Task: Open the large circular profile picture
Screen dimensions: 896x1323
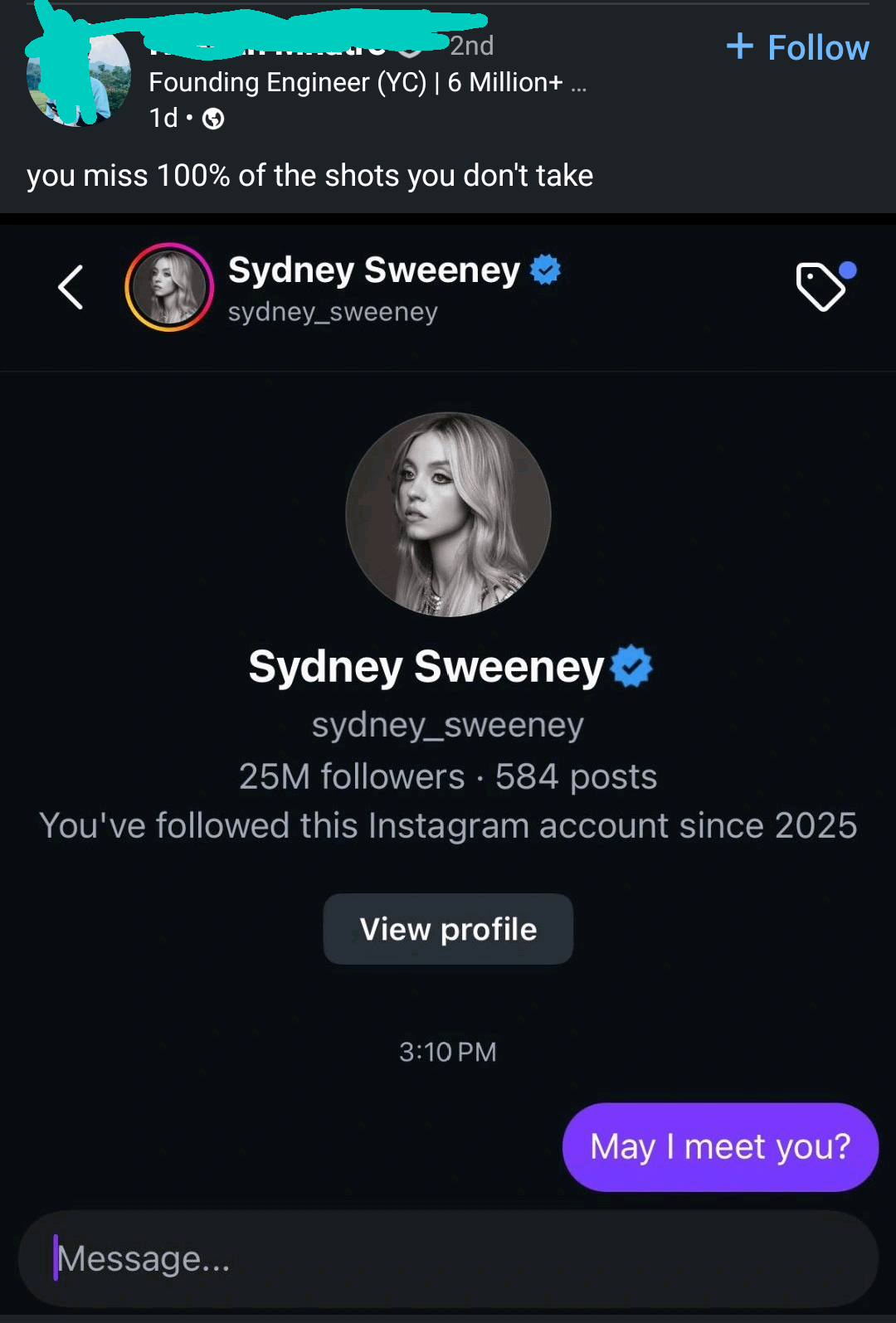Action: (448, 514)
